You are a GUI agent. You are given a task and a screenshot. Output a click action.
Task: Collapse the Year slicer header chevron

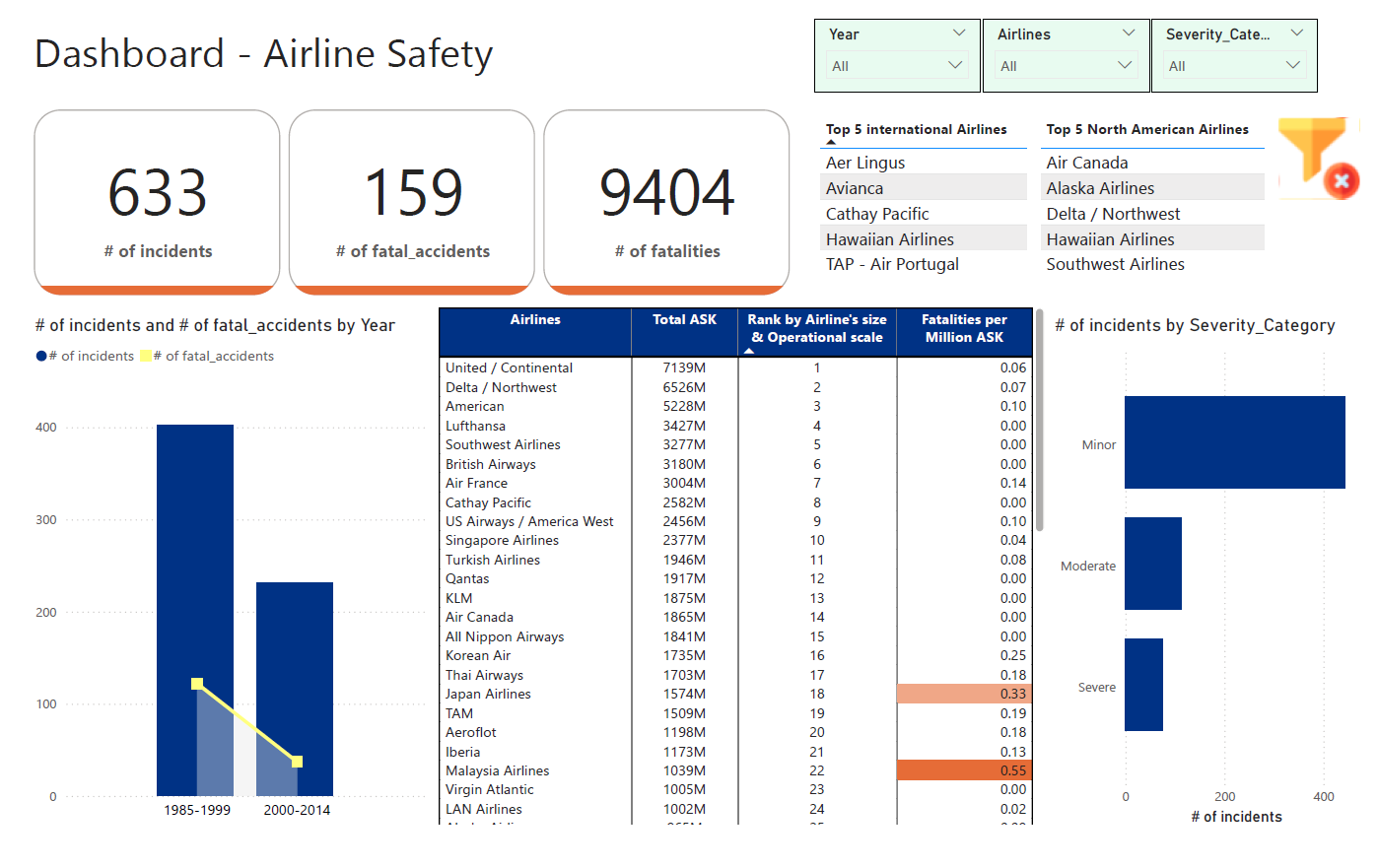tap(959, 33)
